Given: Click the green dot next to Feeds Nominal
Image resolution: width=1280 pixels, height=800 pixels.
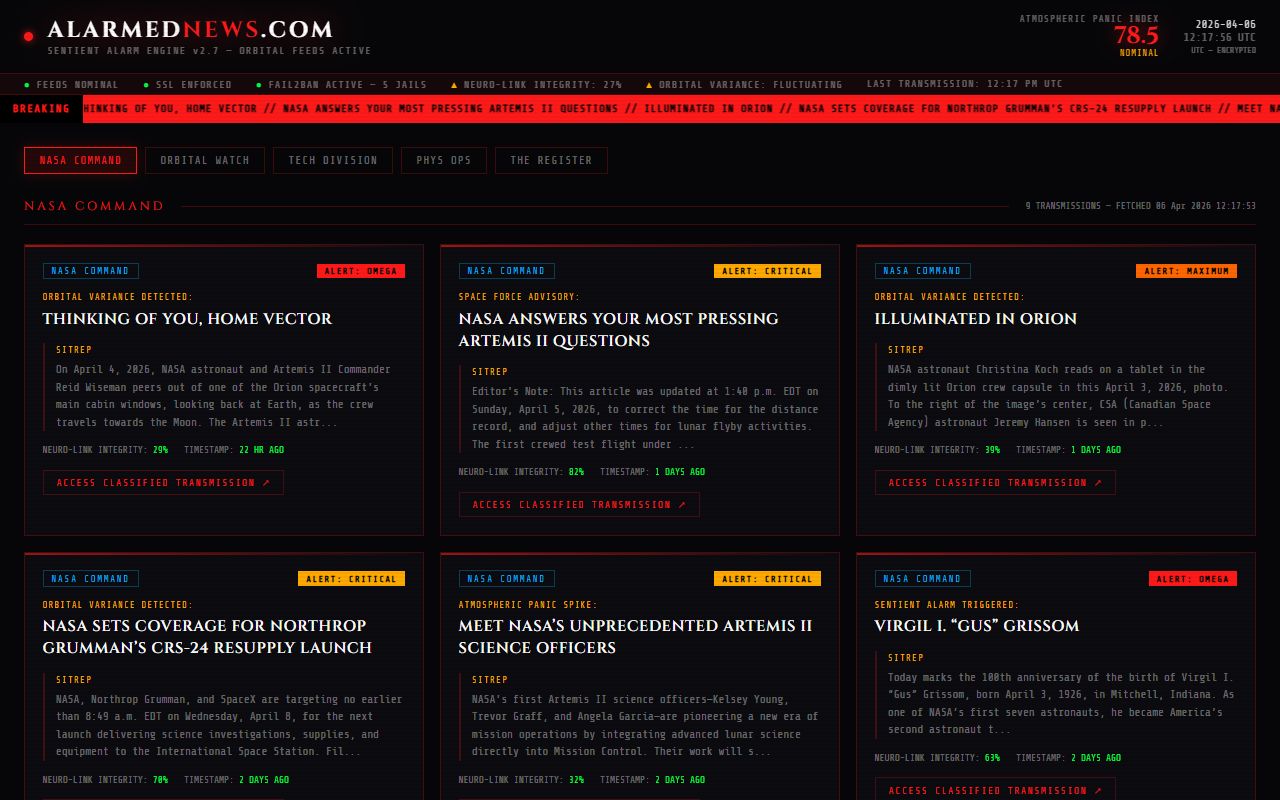Looking at the screenshot, I should pos(27,85).
